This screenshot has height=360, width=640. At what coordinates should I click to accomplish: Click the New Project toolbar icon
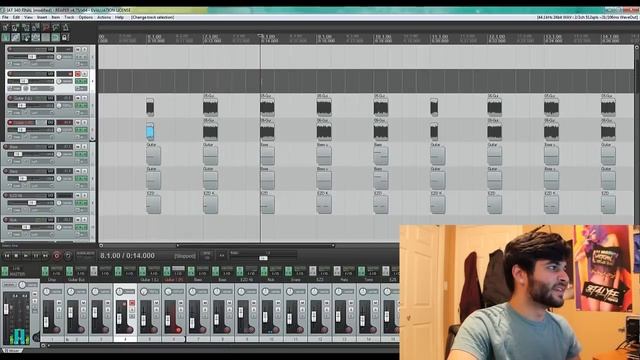click(x=6, y=27)
